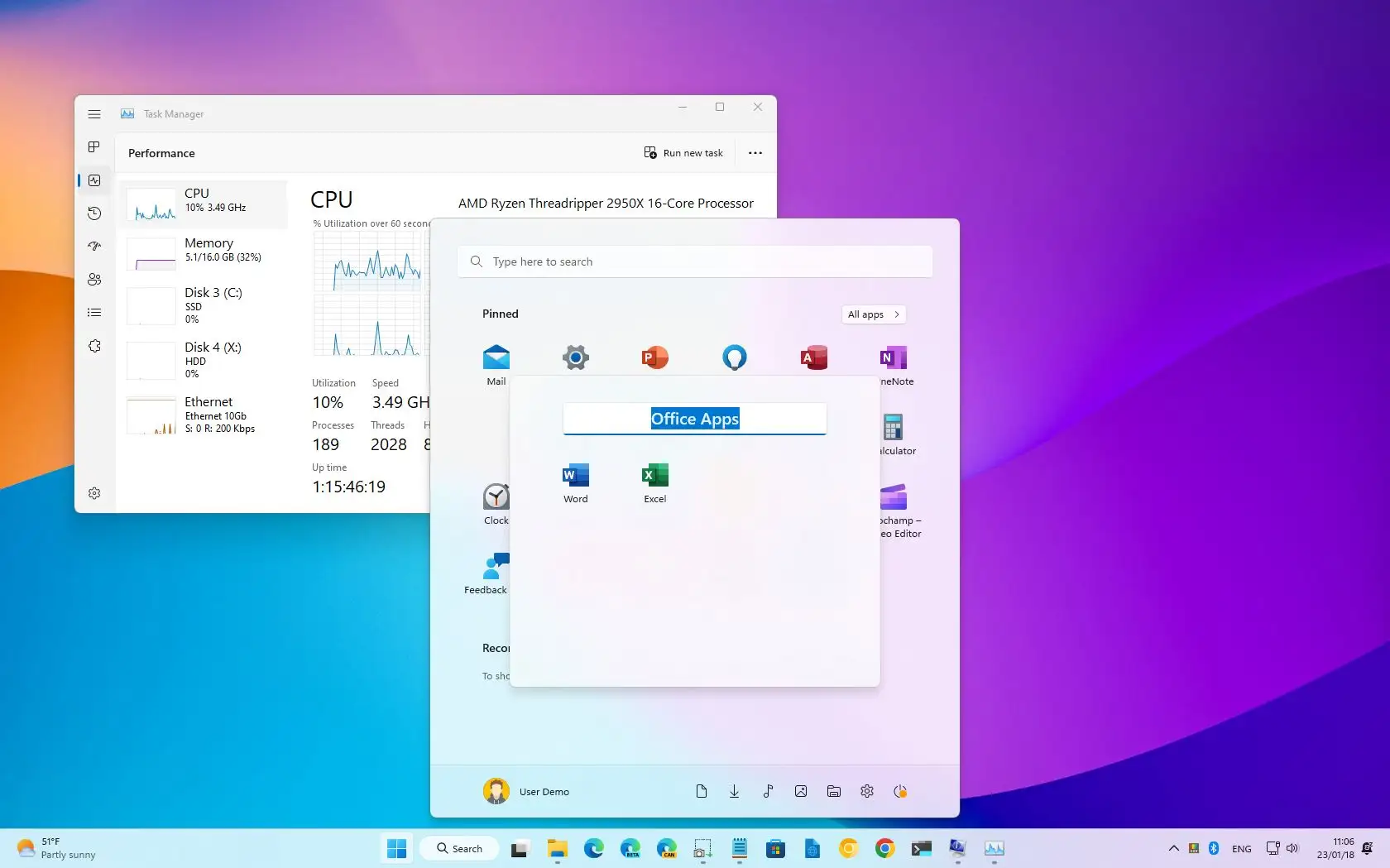This screenshot has height=868, width=1390.
Task: Open Task Manager's more options menu
Action: (x=754, y=152)
